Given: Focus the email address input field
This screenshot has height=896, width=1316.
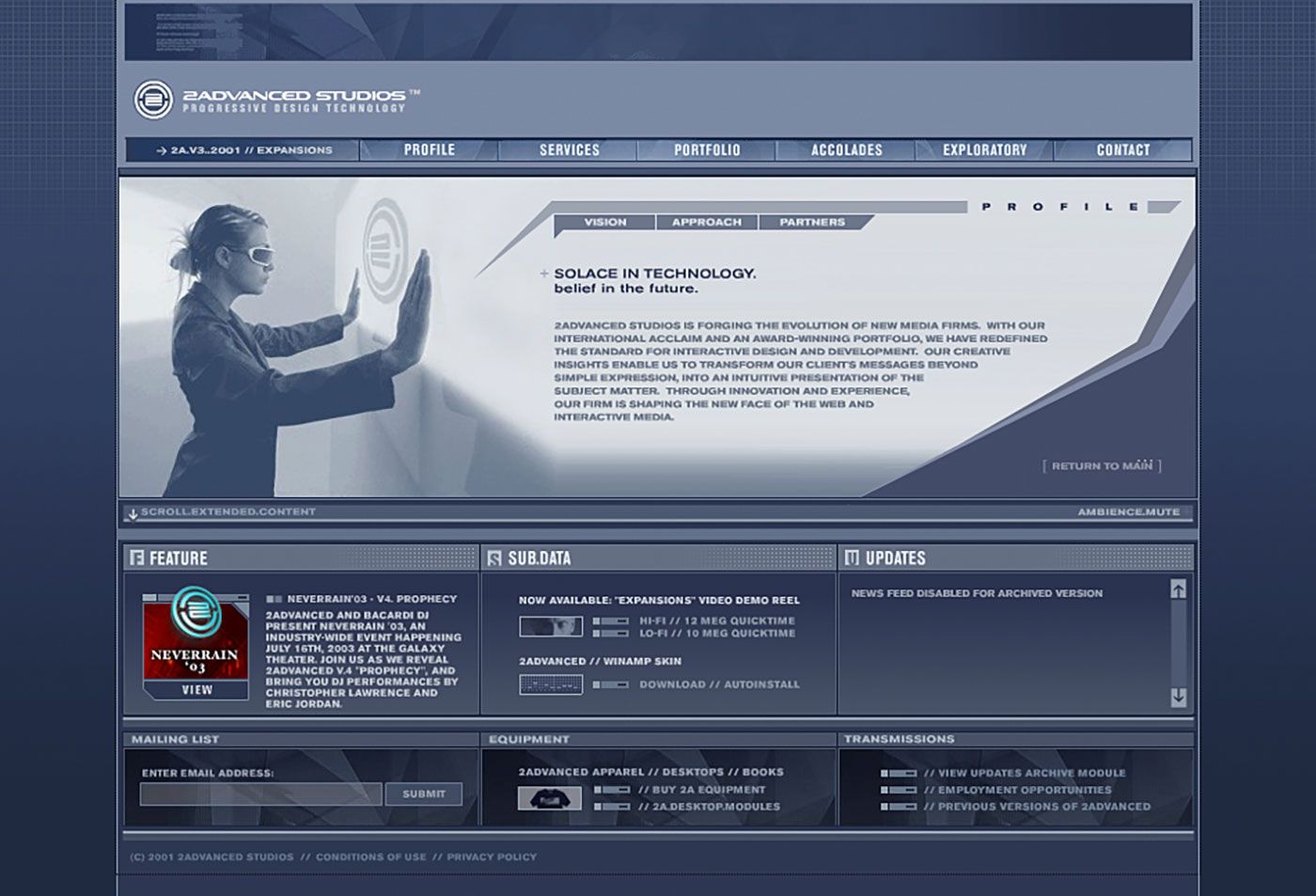Looking at the screenshot, I should [x=261, y=794].
